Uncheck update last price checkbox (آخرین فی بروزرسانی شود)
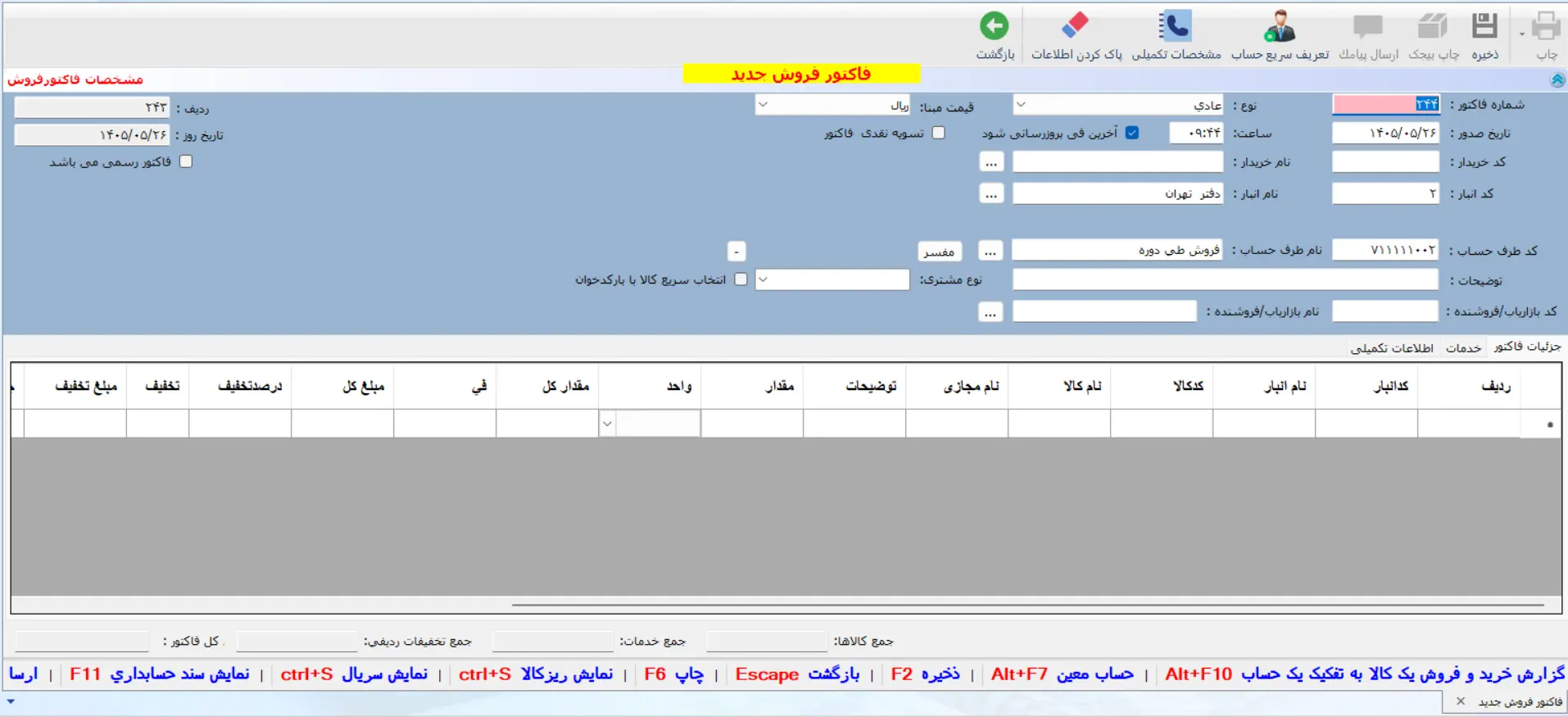 point(1132,133)
